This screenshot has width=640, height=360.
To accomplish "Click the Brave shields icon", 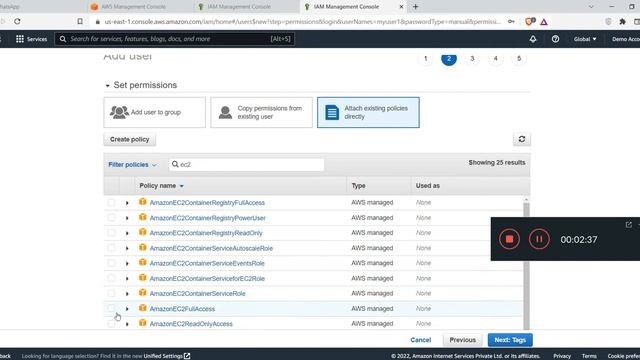I will pyautogui.click(x=530, y=22).
